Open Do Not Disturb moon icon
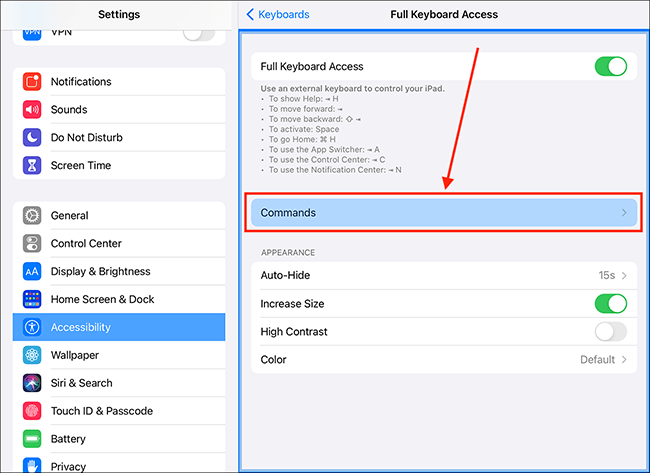 click(x=32, y=137)
